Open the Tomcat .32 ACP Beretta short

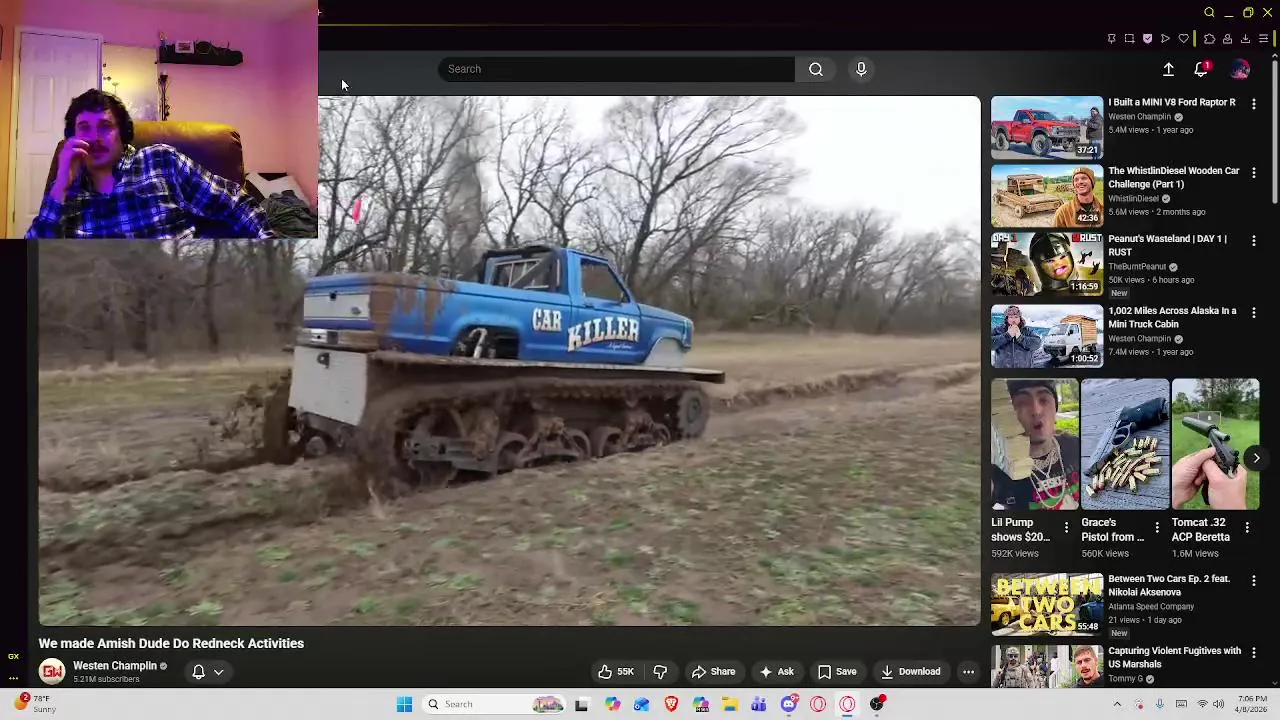[1215, 444]
